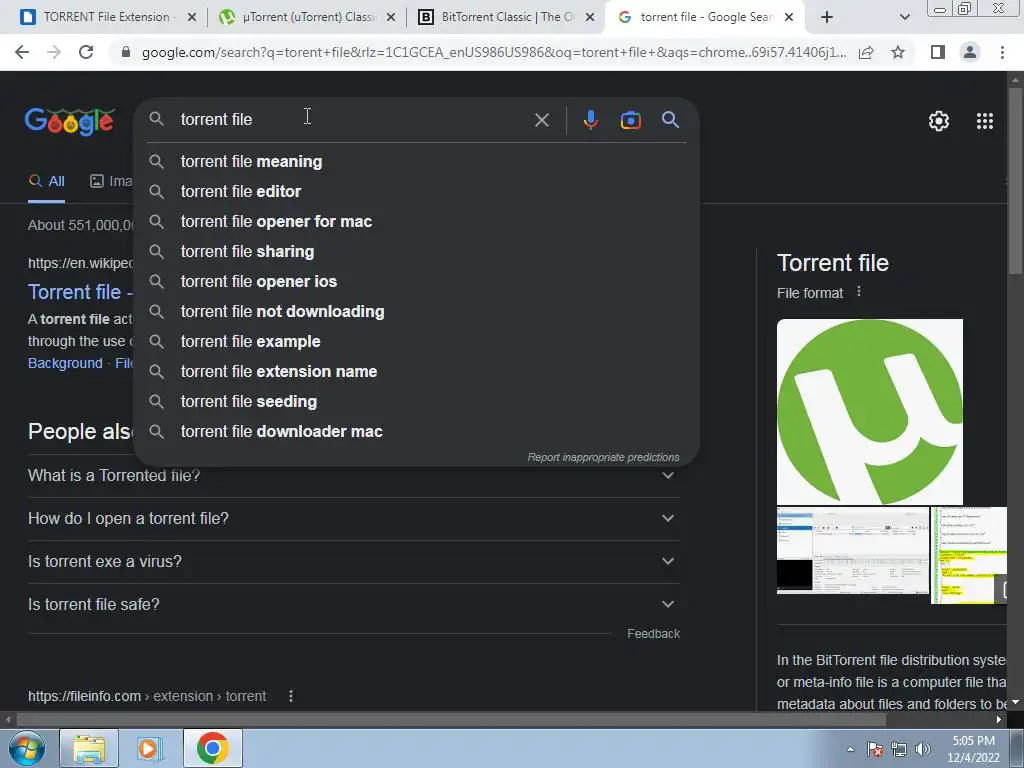1024x768 pixels.
Task: Open the taskbar clock showing 5:05 PM
Action: coord(973,749)
